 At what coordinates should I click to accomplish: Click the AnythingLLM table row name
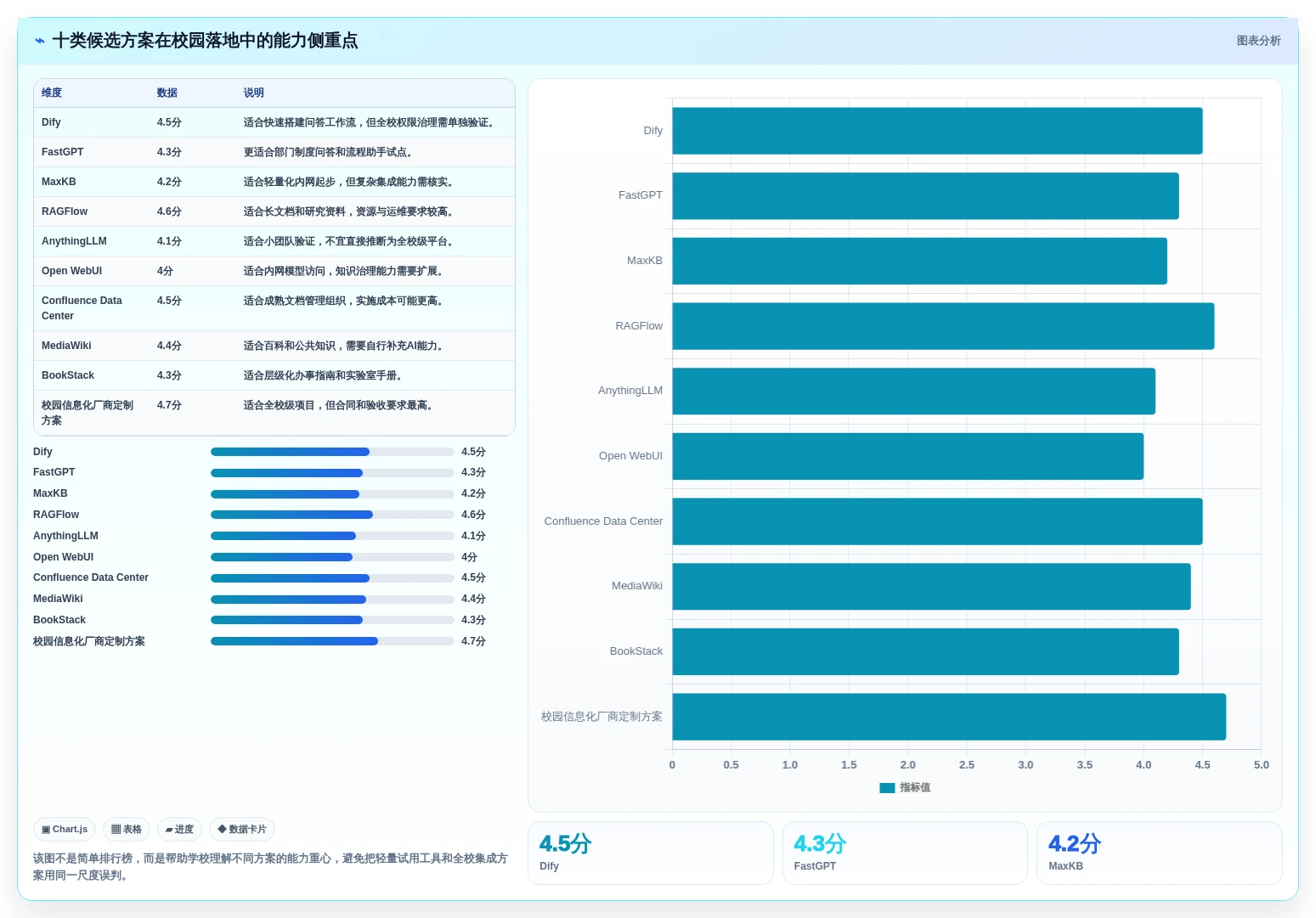tap(74, 241)
